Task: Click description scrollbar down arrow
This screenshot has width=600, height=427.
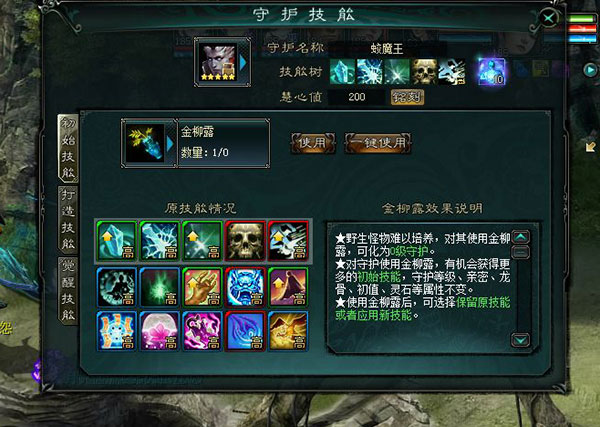Action: (521, 340)
